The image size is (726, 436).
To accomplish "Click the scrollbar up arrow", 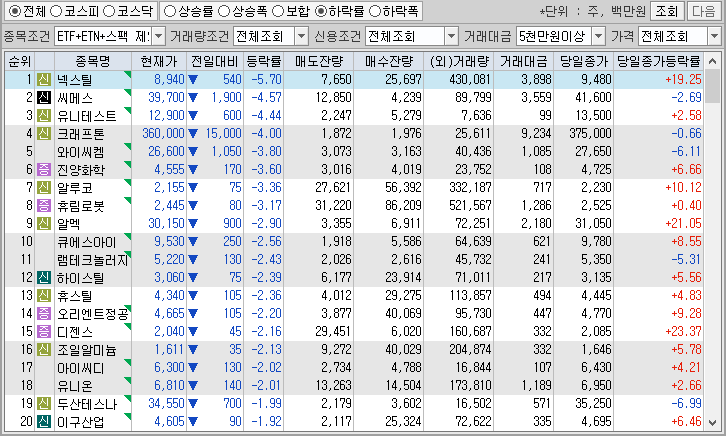I will [713, 61].
